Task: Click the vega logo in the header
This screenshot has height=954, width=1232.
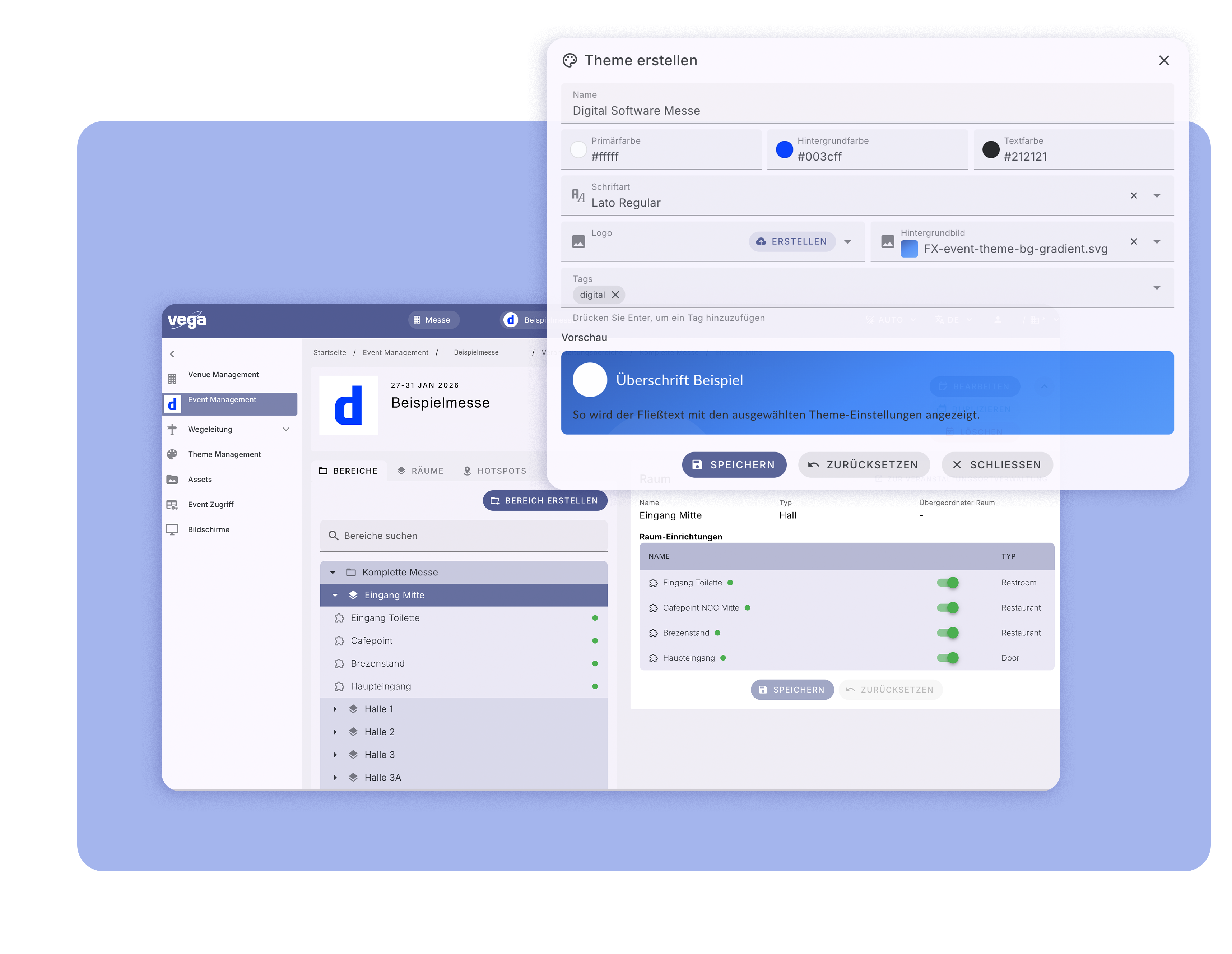Action: coord(187,320)
